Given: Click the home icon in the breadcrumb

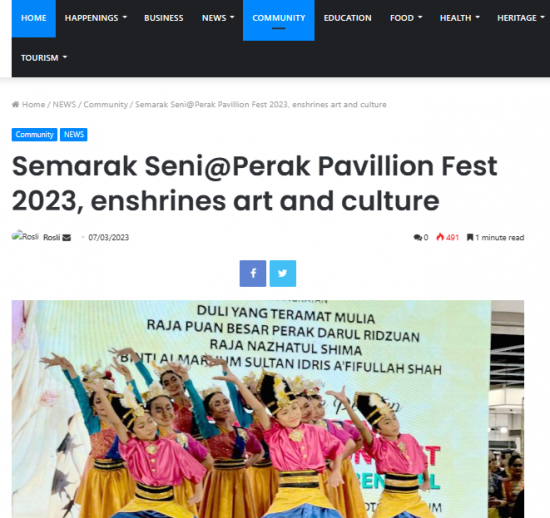Looking at the screenshot, I should coord(15,104).
